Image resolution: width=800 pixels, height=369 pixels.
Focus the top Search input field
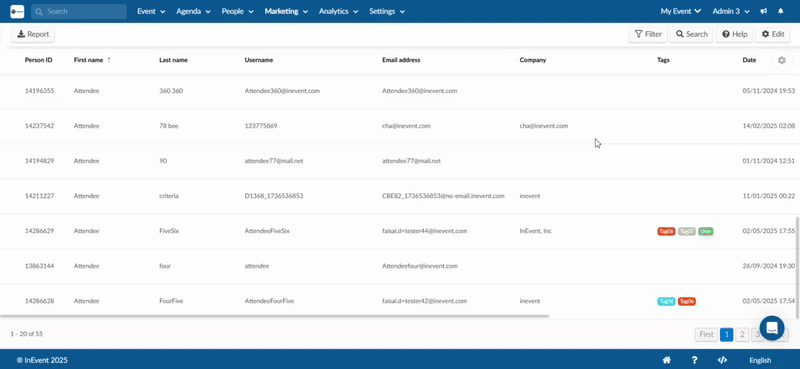79,11
